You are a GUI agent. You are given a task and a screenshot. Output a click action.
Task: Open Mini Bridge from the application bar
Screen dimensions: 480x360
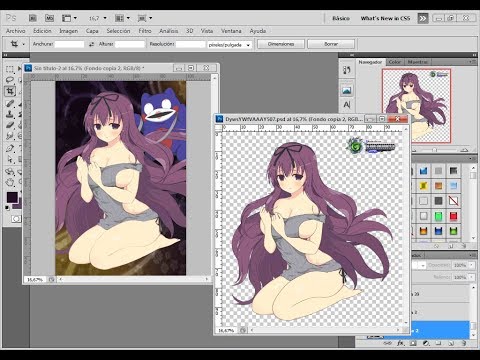[49, 18]
